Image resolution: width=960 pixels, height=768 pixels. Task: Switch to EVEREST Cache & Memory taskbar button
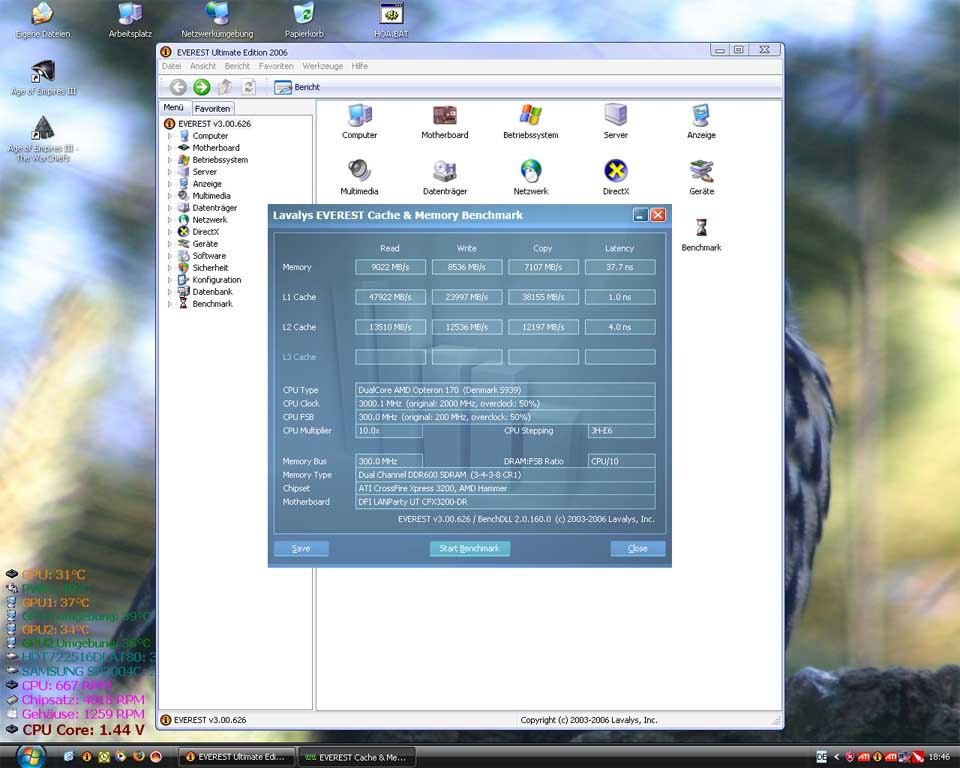(356, 757)
